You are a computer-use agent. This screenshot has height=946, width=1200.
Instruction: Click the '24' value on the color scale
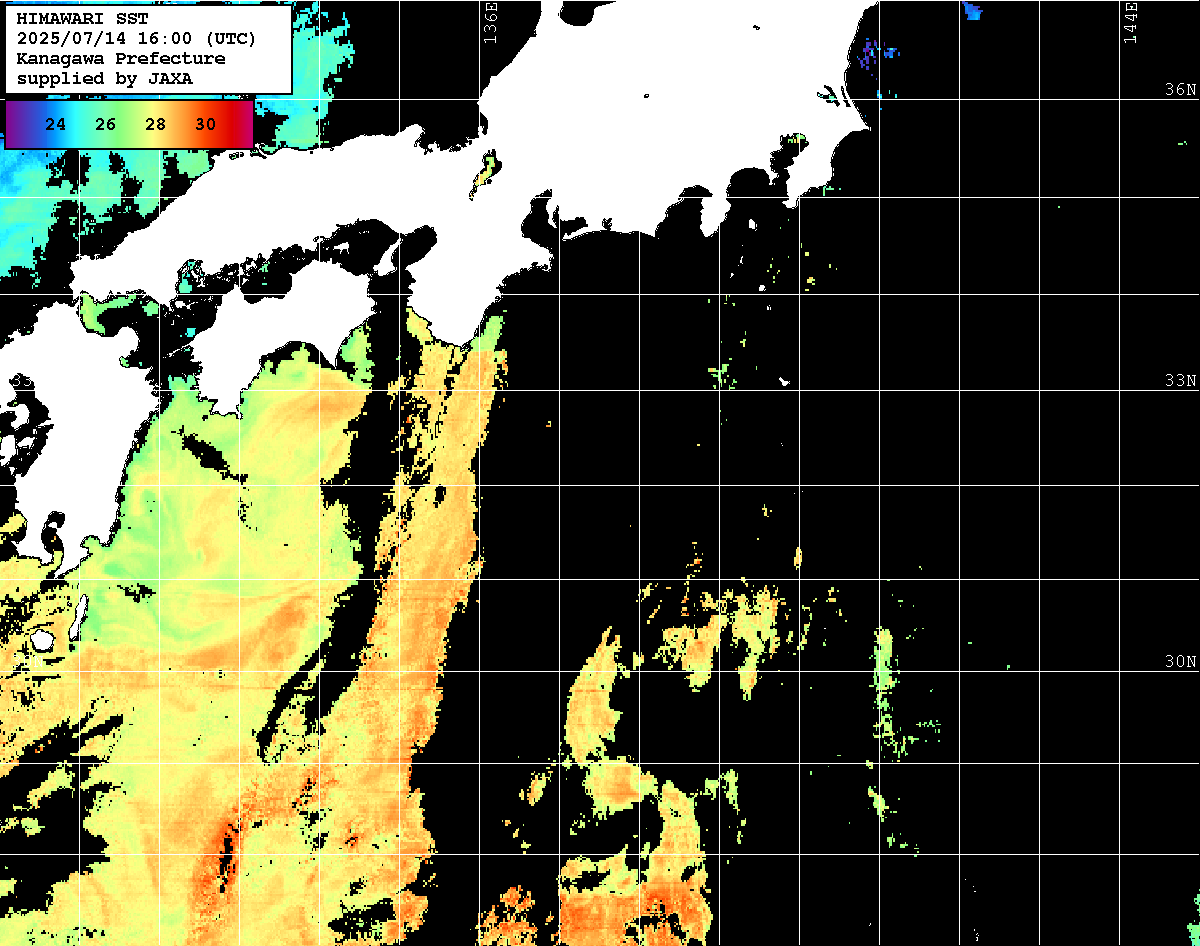56,125
